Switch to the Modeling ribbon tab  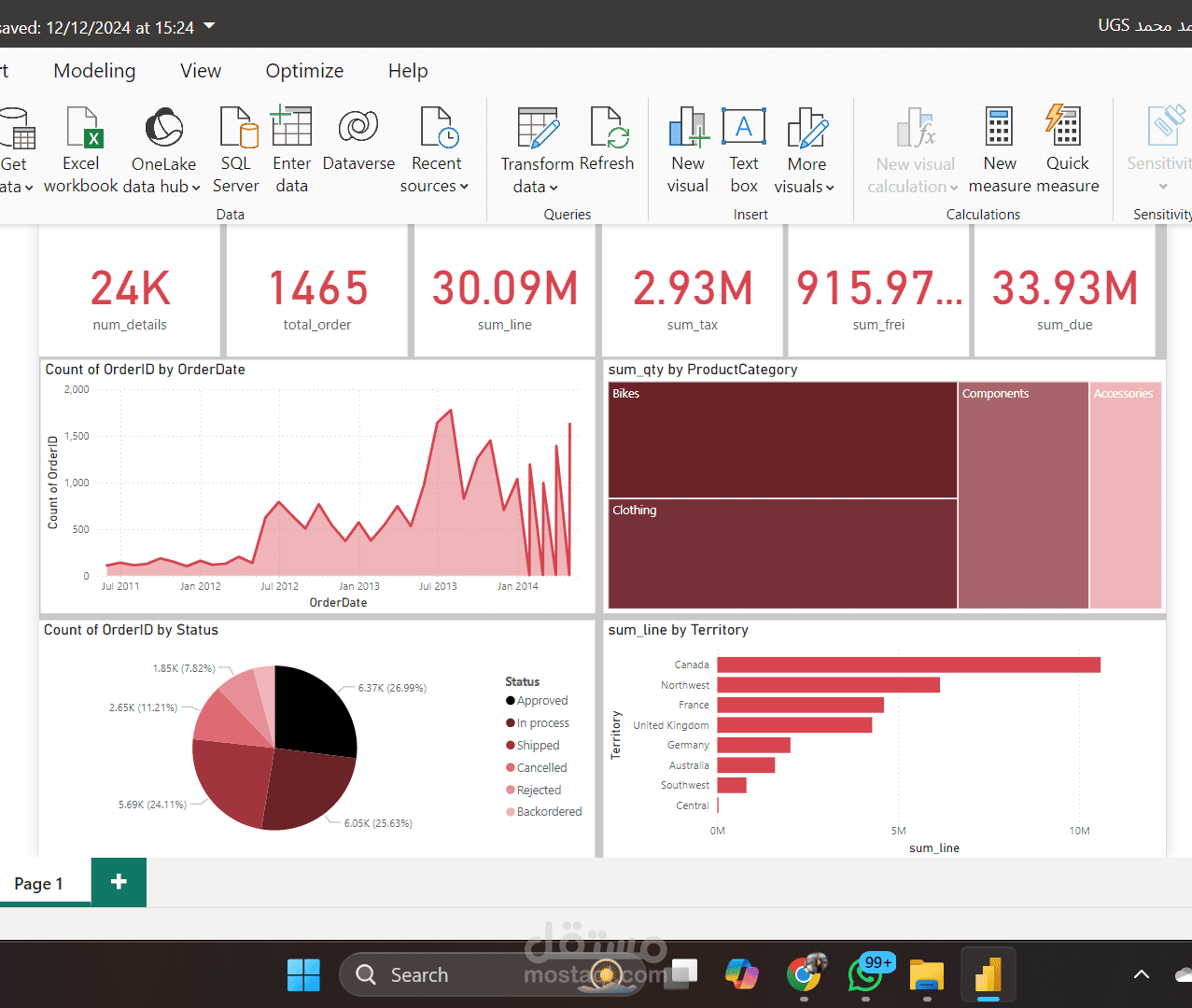(94, 71)
